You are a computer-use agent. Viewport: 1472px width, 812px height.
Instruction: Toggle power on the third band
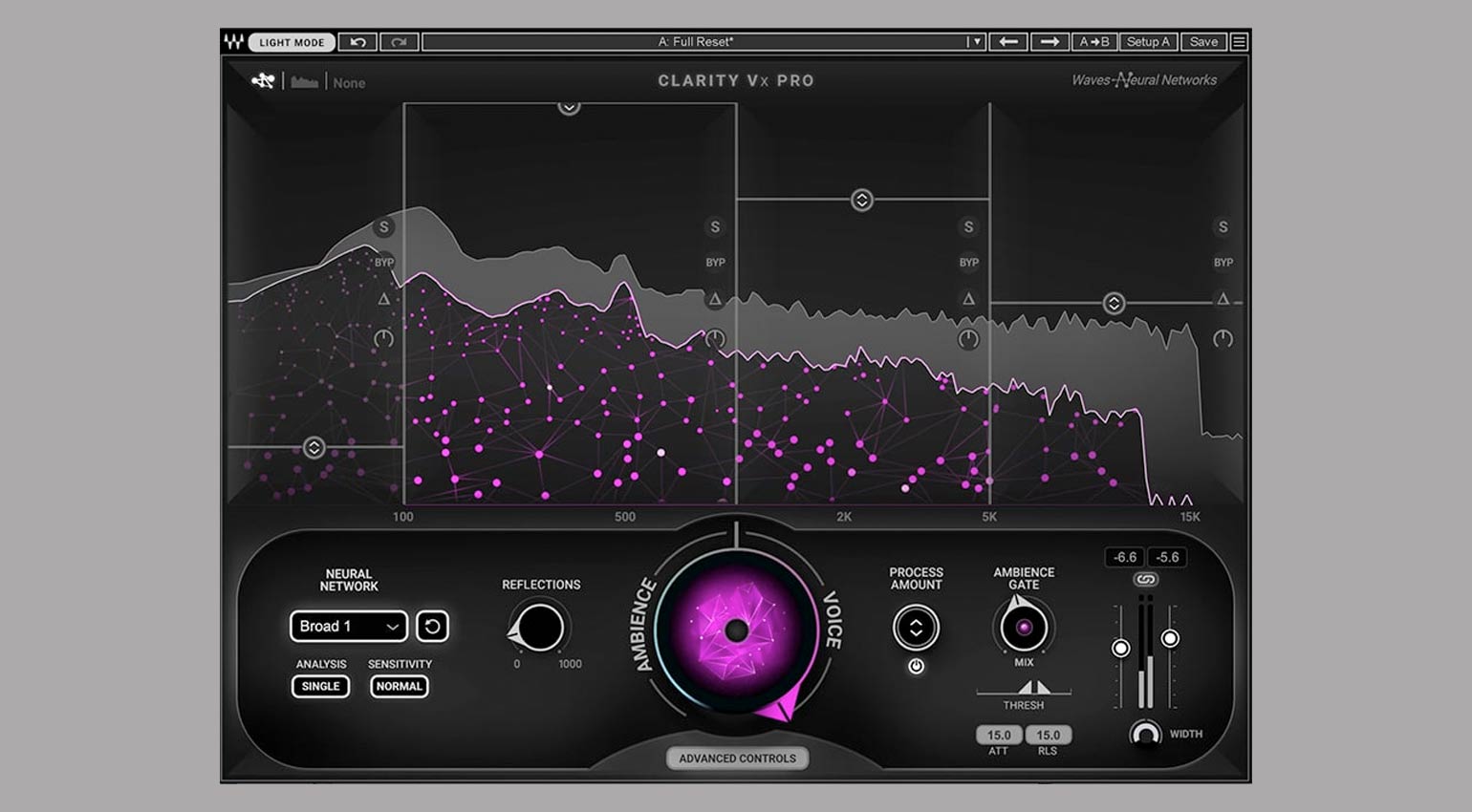pos(968,339)
